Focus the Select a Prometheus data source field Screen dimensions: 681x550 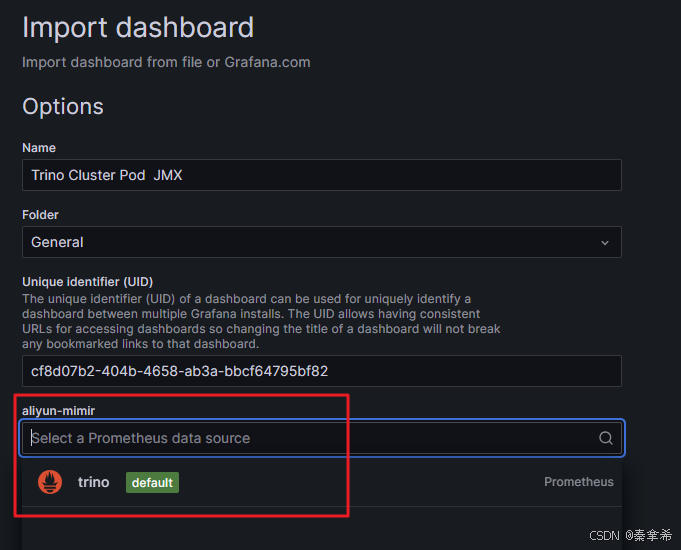322,438
